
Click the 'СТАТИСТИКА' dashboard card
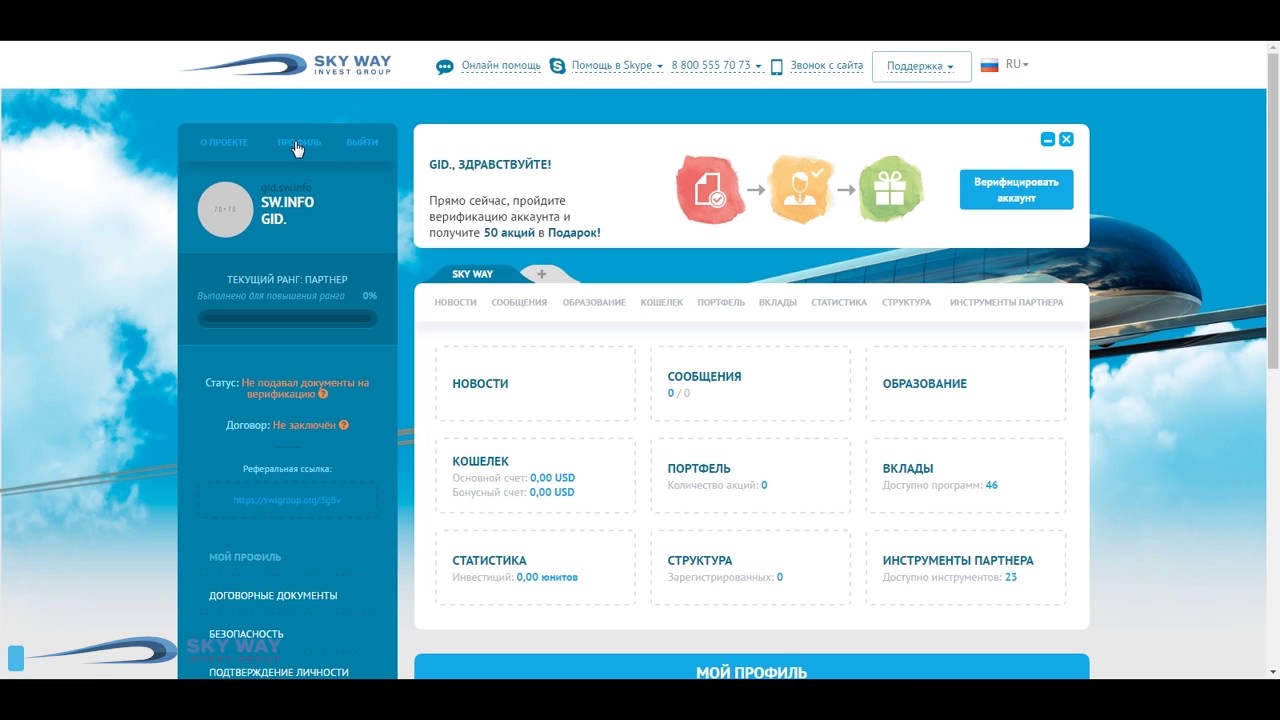536,568
